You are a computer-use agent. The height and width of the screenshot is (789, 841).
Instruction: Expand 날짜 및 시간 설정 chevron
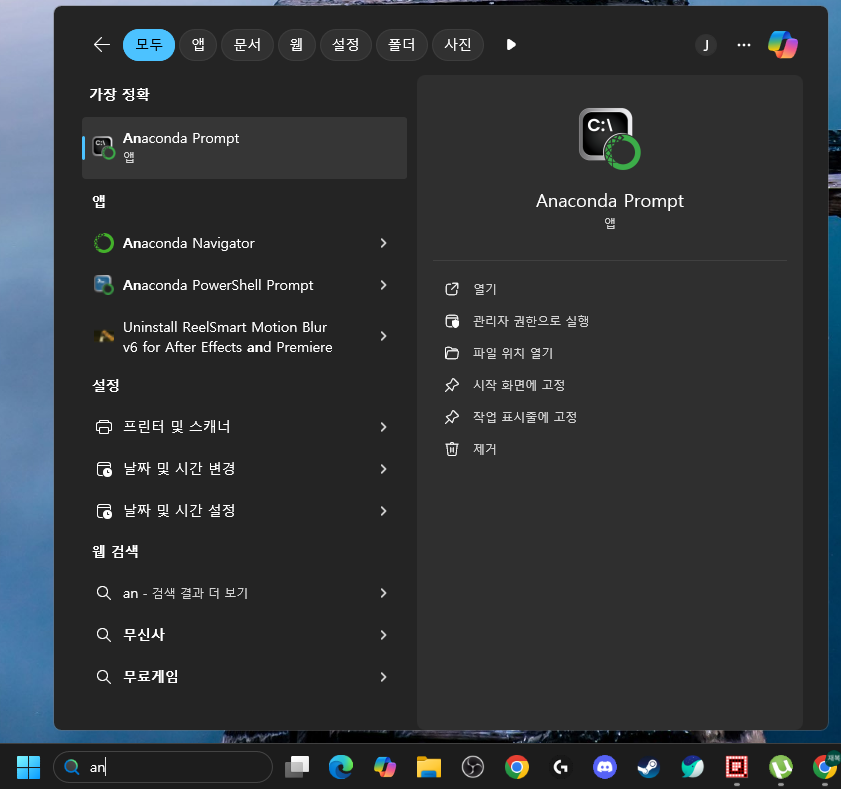pos(383,511)
